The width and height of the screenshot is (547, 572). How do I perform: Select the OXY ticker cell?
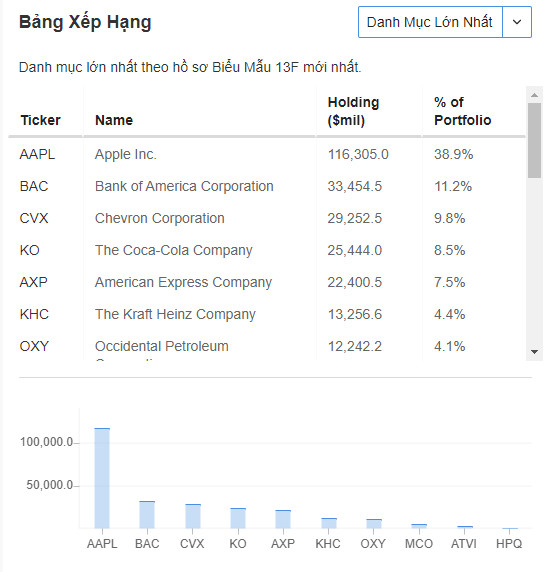34,346
